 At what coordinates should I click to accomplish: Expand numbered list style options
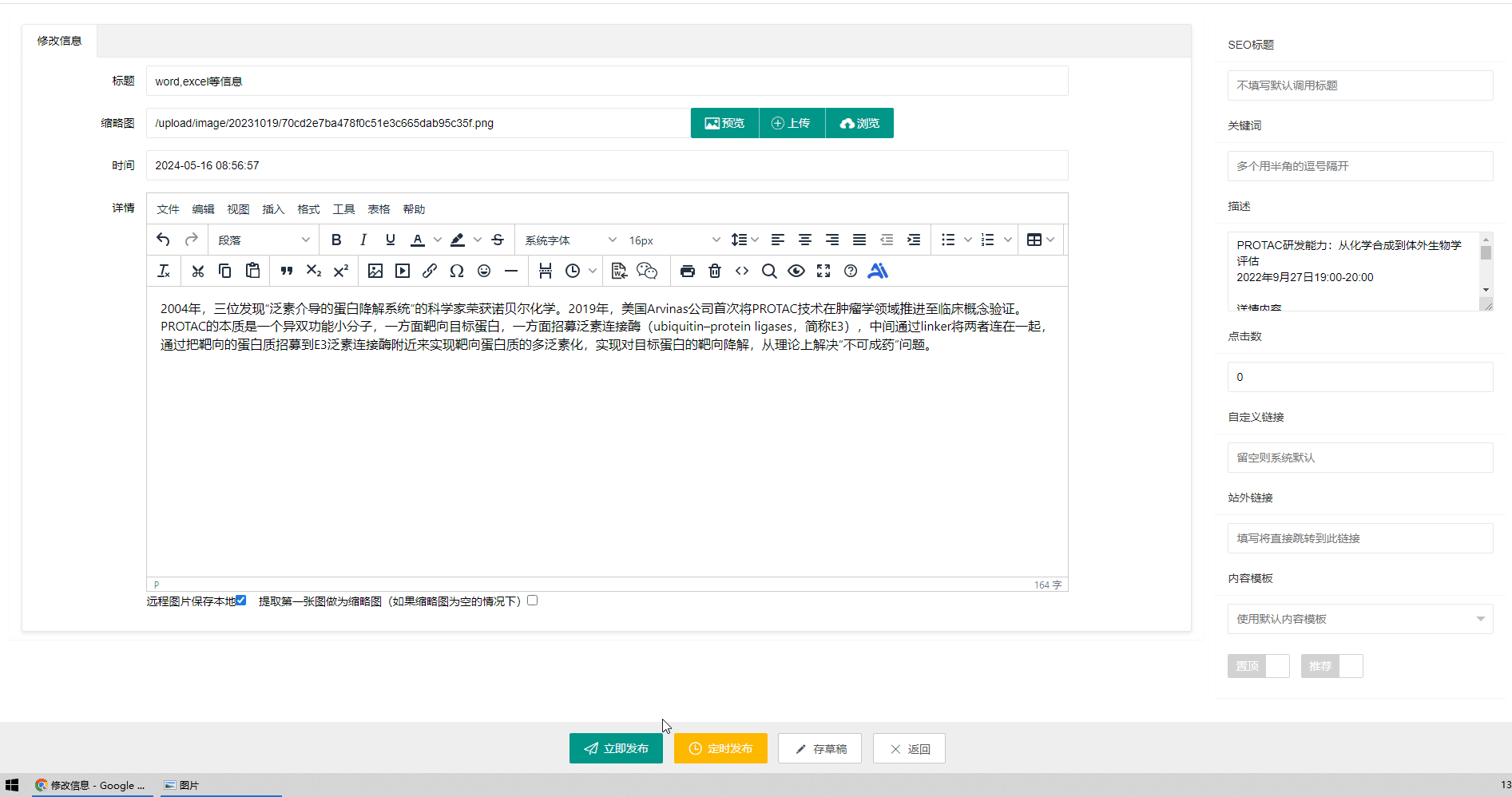1008,240
